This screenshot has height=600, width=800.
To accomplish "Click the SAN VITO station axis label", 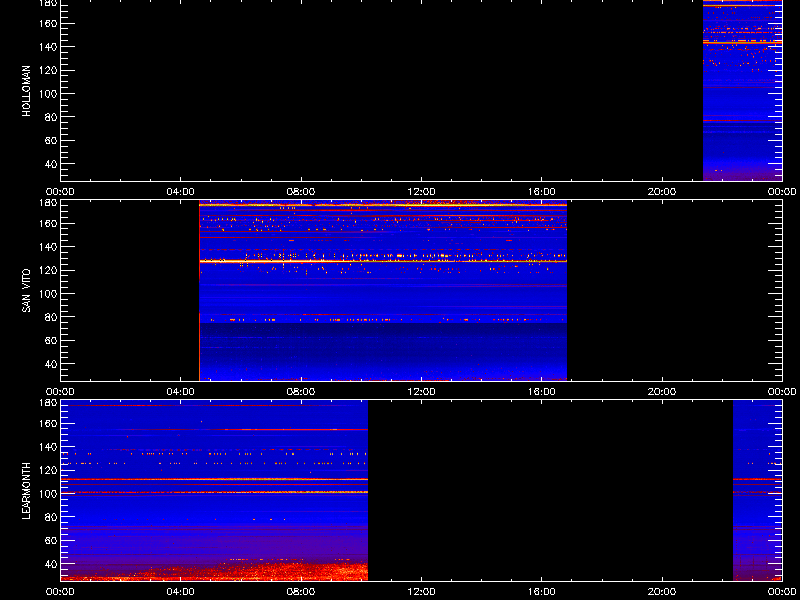I will click(x=27, y=291).
